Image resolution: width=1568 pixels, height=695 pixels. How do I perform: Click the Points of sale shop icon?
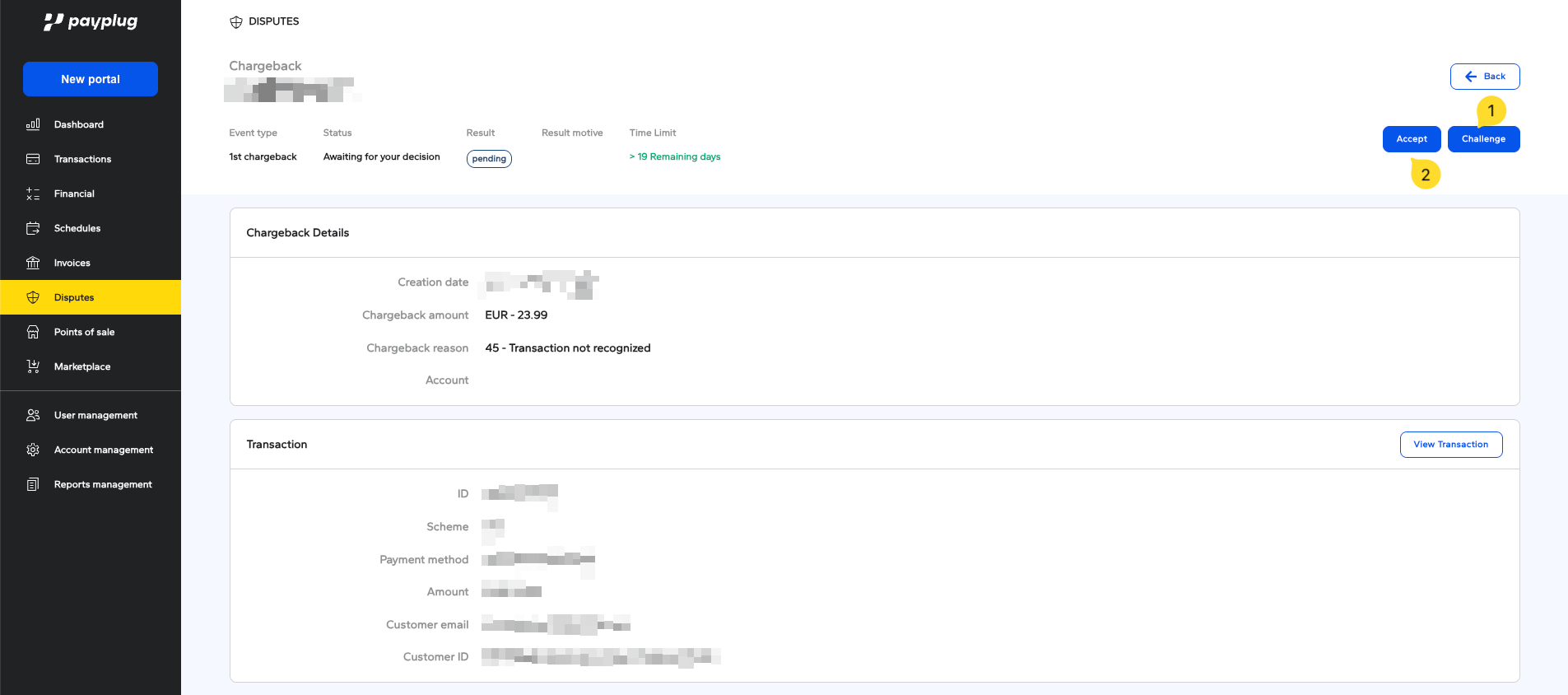click(x=33, y=332)
